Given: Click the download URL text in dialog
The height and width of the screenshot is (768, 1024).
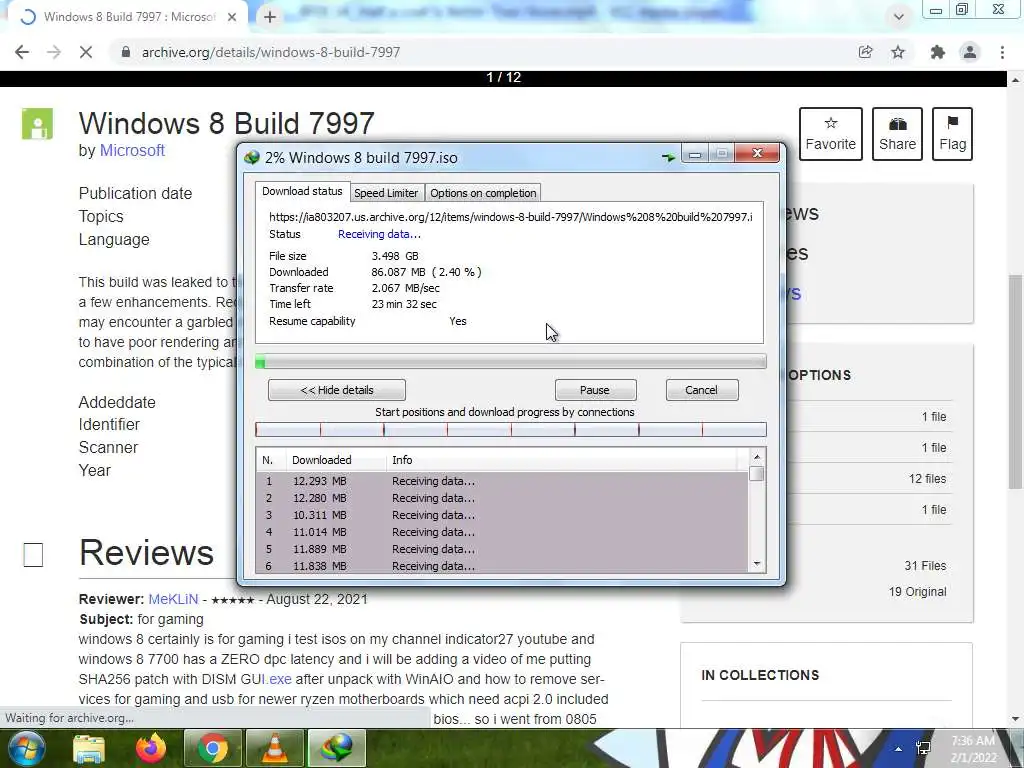Looking at the screenshot, I should coord(511,217).
